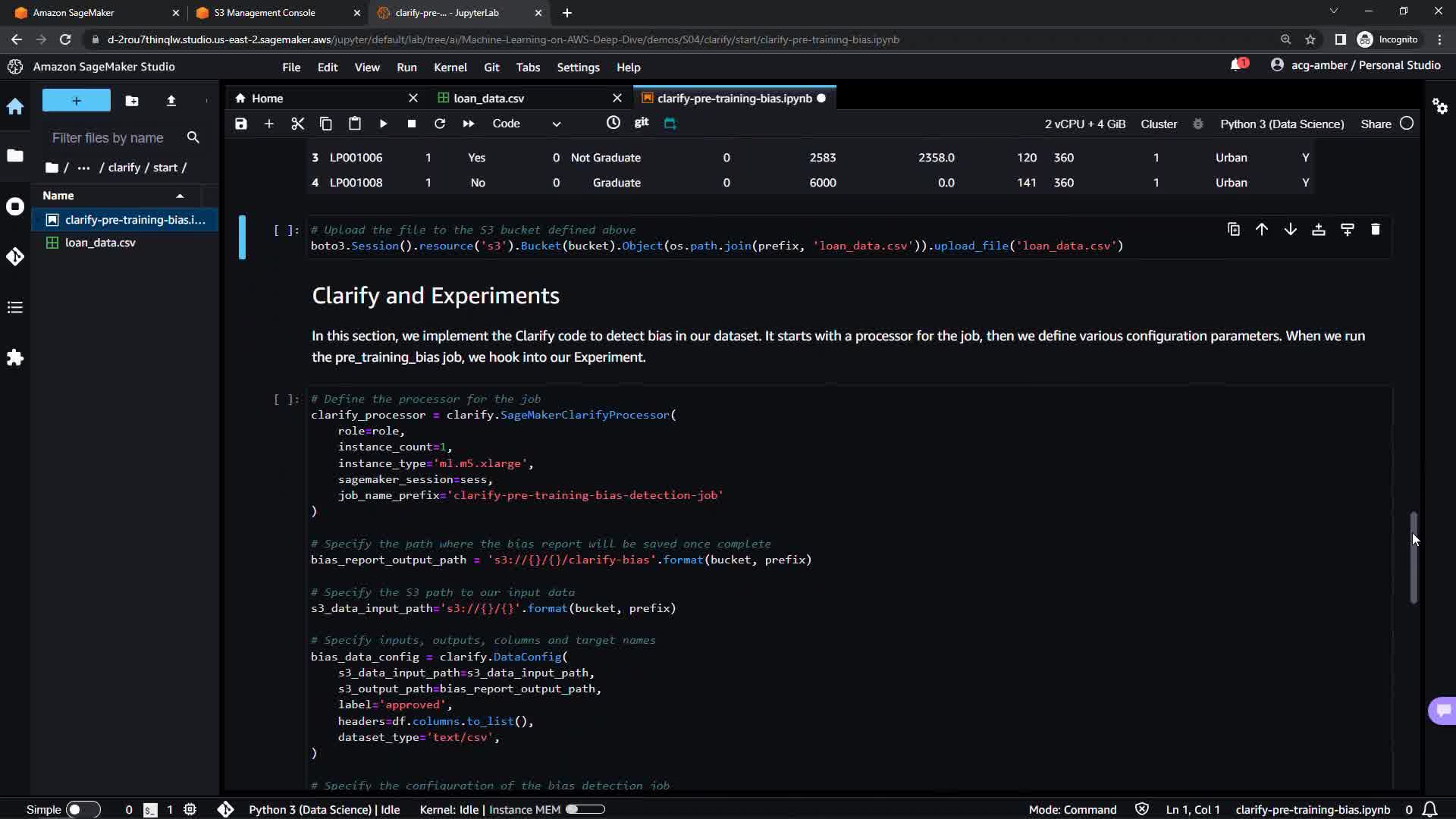Expand the hidden breadcrumb path ellipsis
Viewport: 1456px width, 819px height.
click(x=83, y=168)
